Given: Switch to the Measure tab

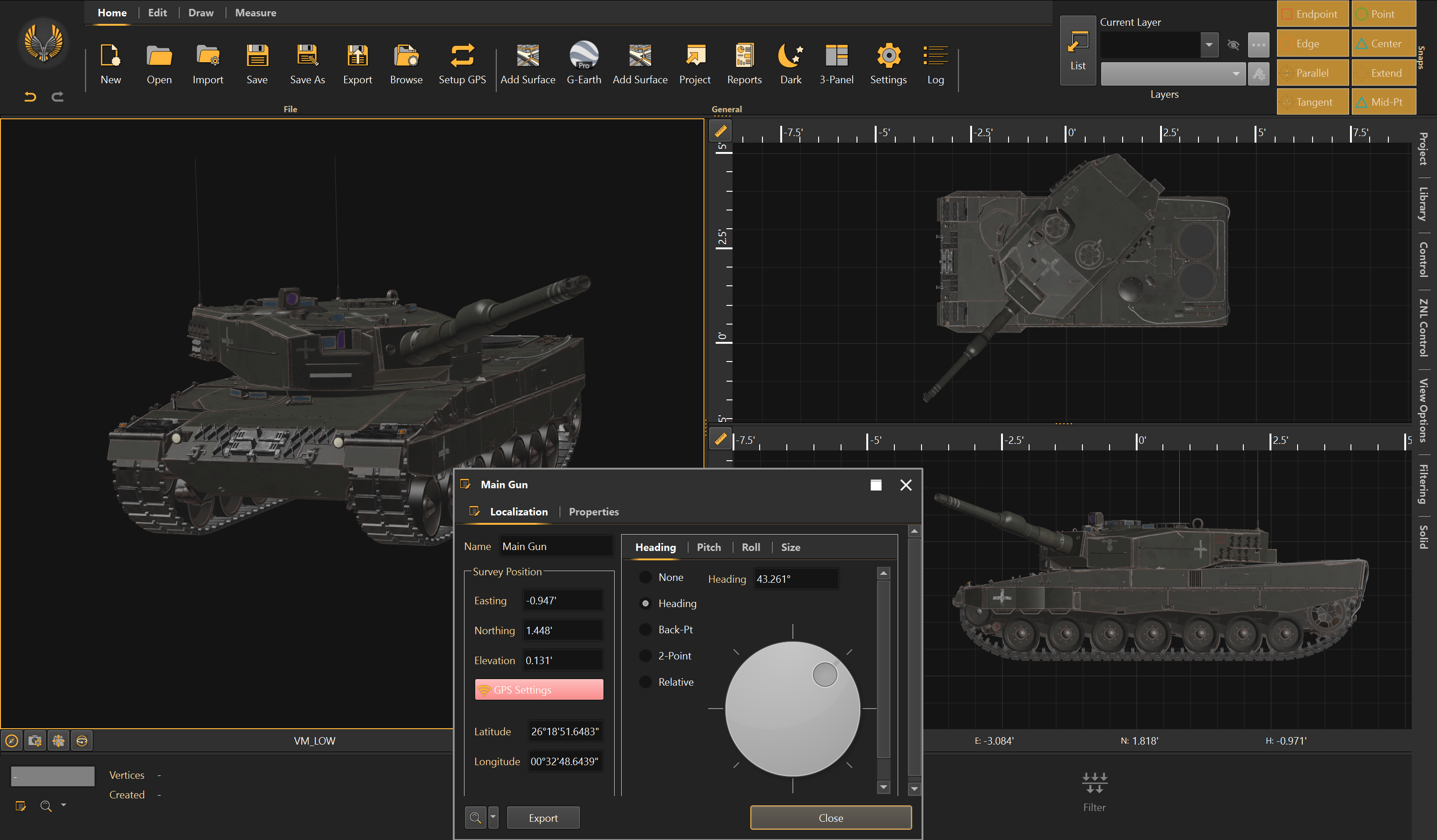Looking at the screenshot, I should [255, 13].
